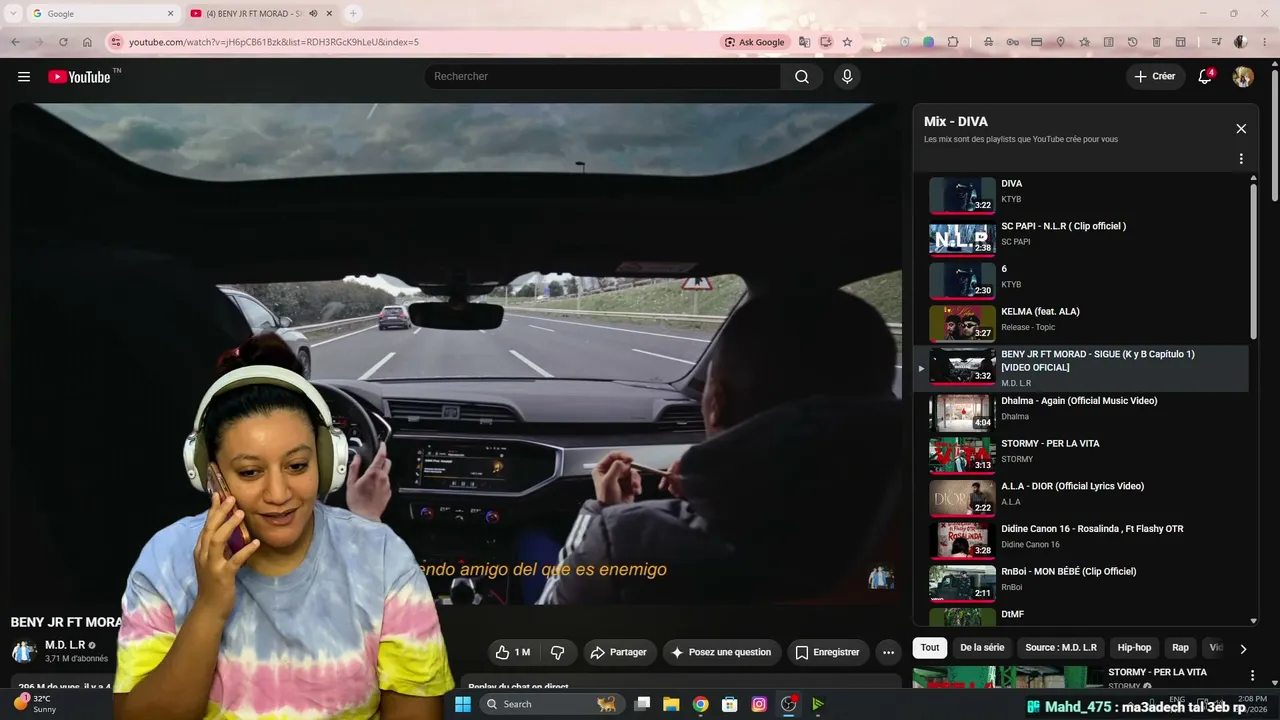This screenshot has width=1280, height=720.
Task: Play SC PAPI - N.L.R from the mix
Action: (1082, 238)
